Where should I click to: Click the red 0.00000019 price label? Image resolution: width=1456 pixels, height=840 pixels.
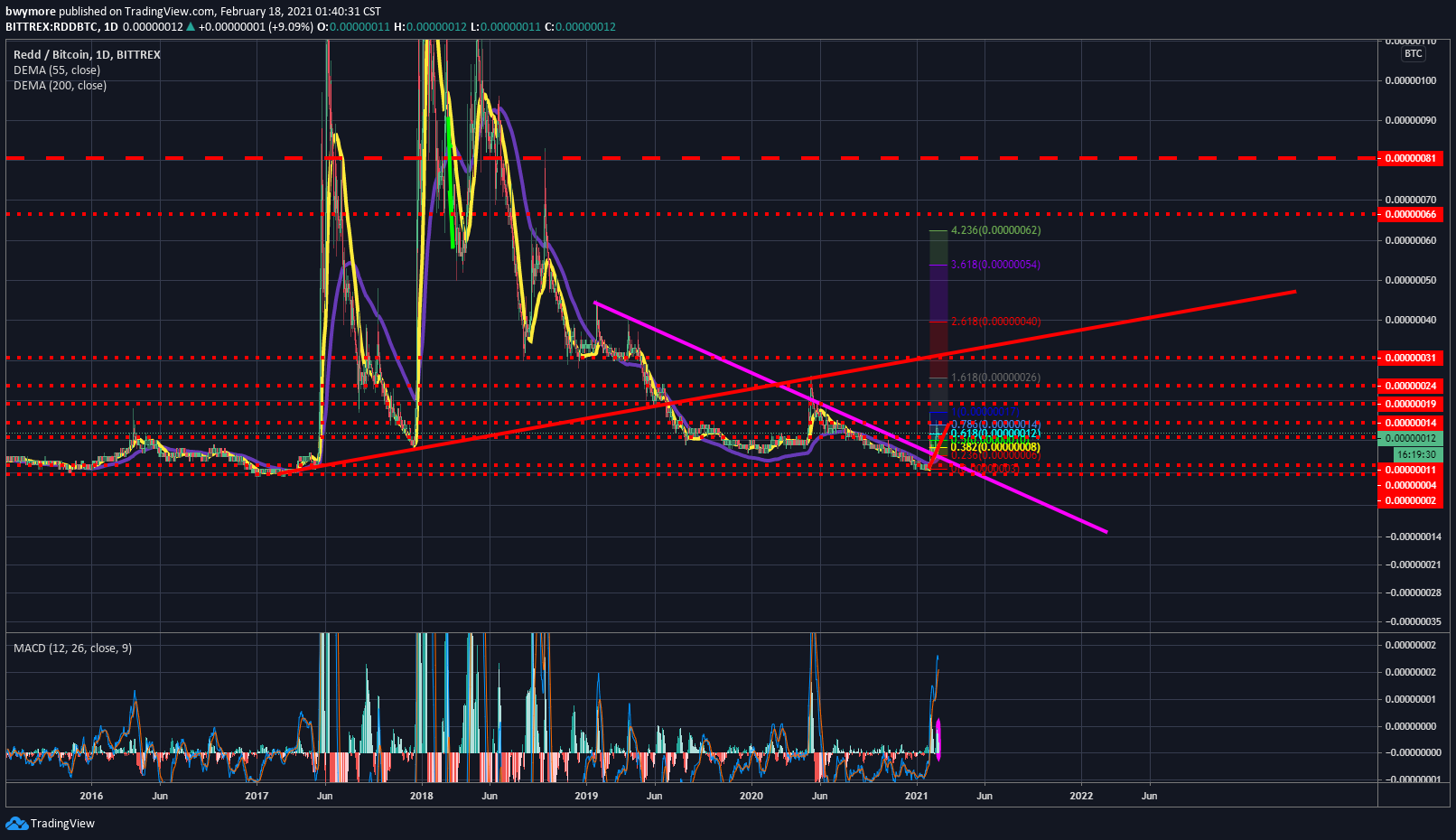(x=1410, y=404)
